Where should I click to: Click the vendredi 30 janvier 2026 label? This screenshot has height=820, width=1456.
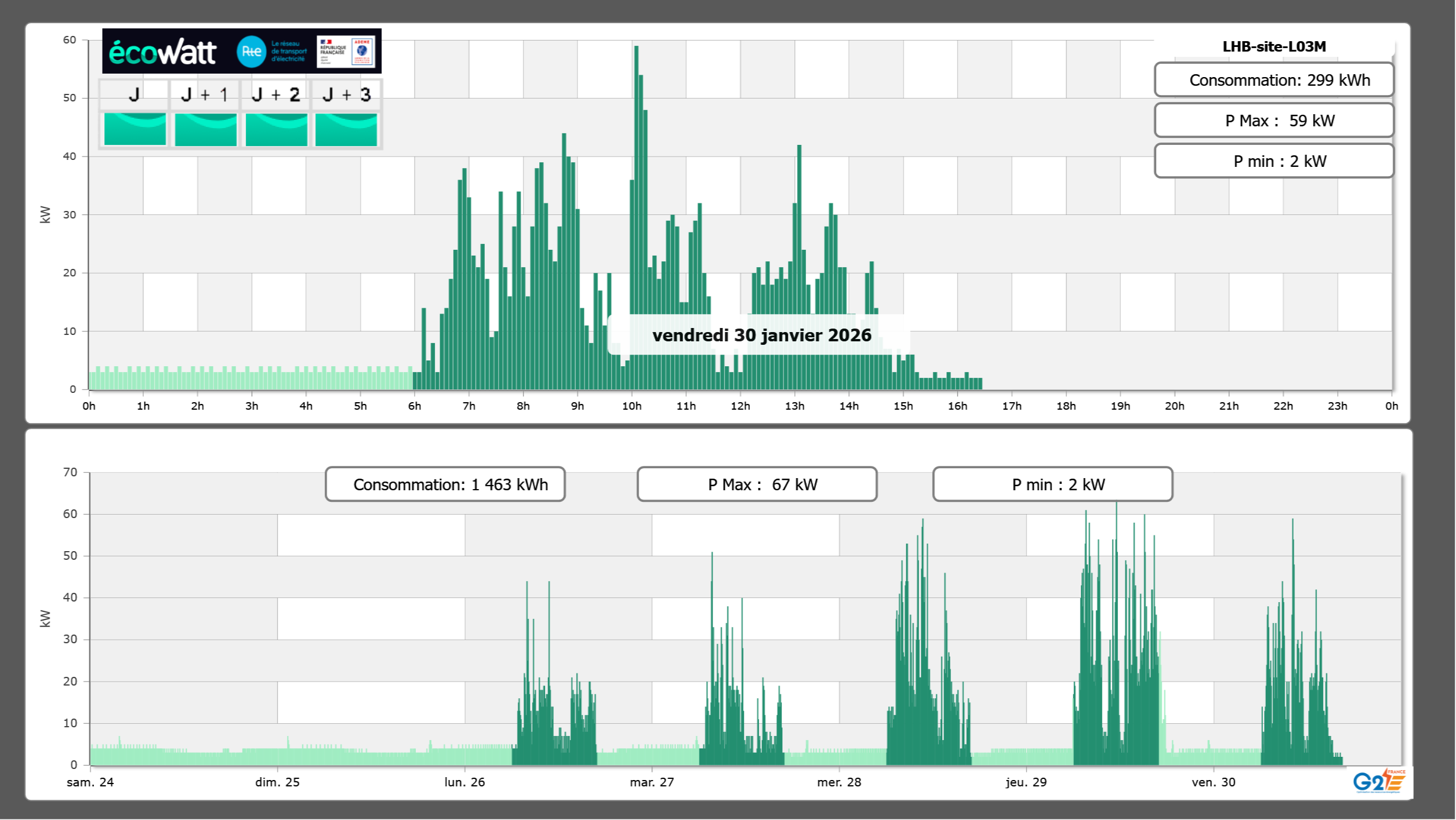tap(761, 335)
